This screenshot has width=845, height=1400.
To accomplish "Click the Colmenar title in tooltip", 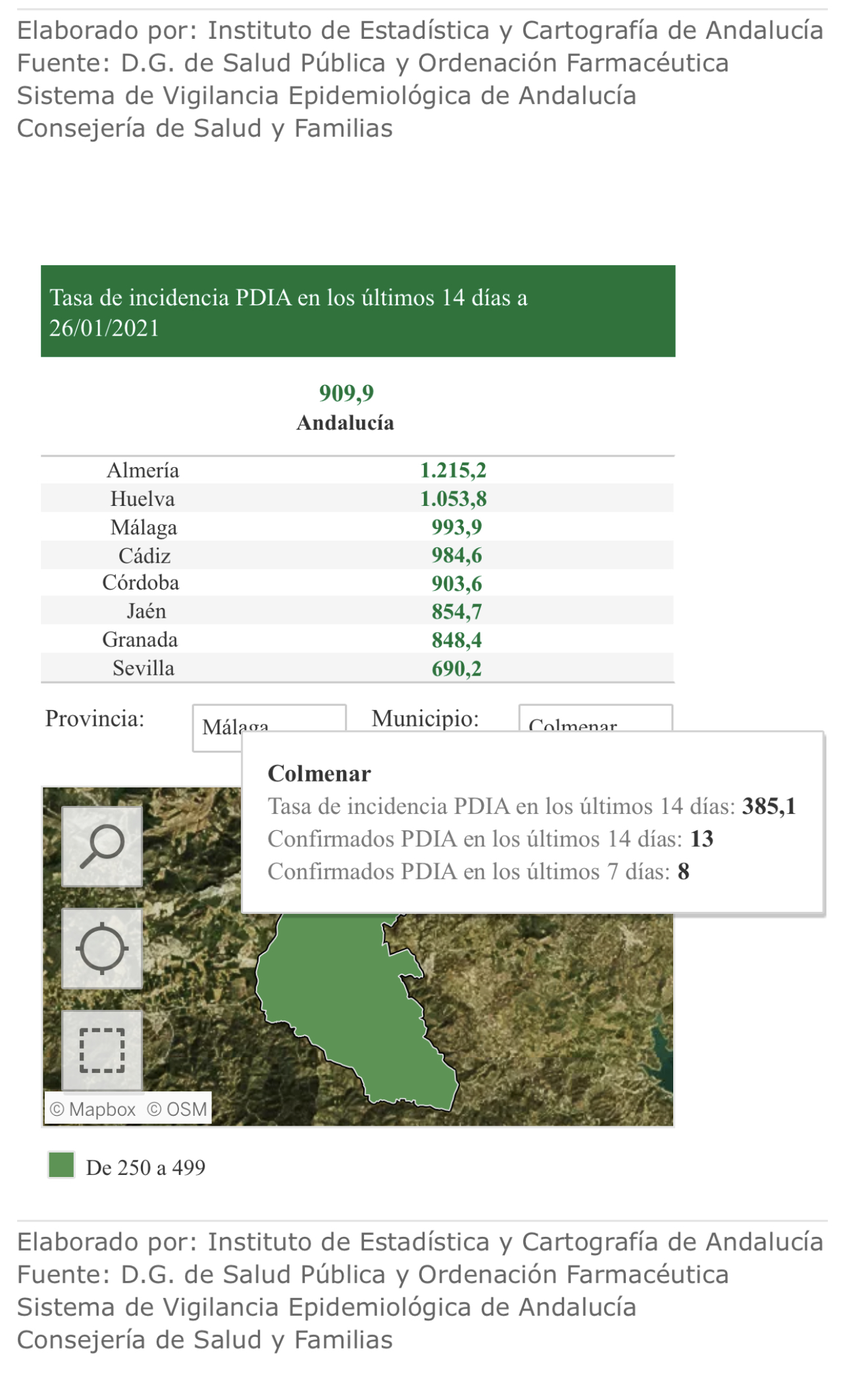I will tap(319, 774).
